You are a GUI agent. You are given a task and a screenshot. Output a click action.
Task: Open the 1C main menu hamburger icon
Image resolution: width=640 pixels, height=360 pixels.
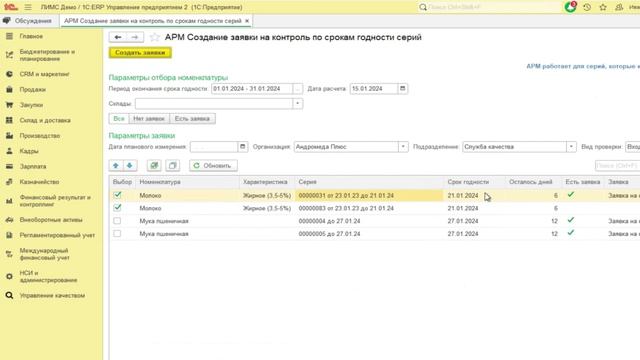28,7
